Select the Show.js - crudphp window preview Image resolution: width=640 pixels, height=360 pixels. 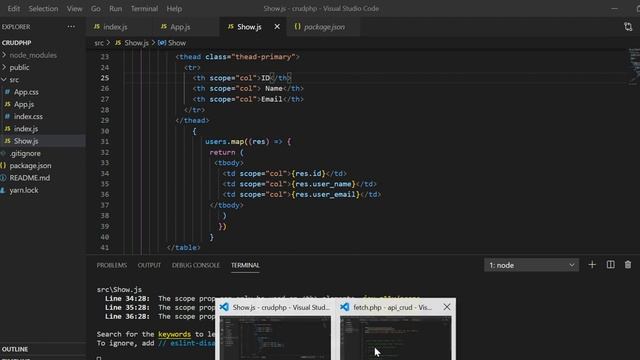276,330
